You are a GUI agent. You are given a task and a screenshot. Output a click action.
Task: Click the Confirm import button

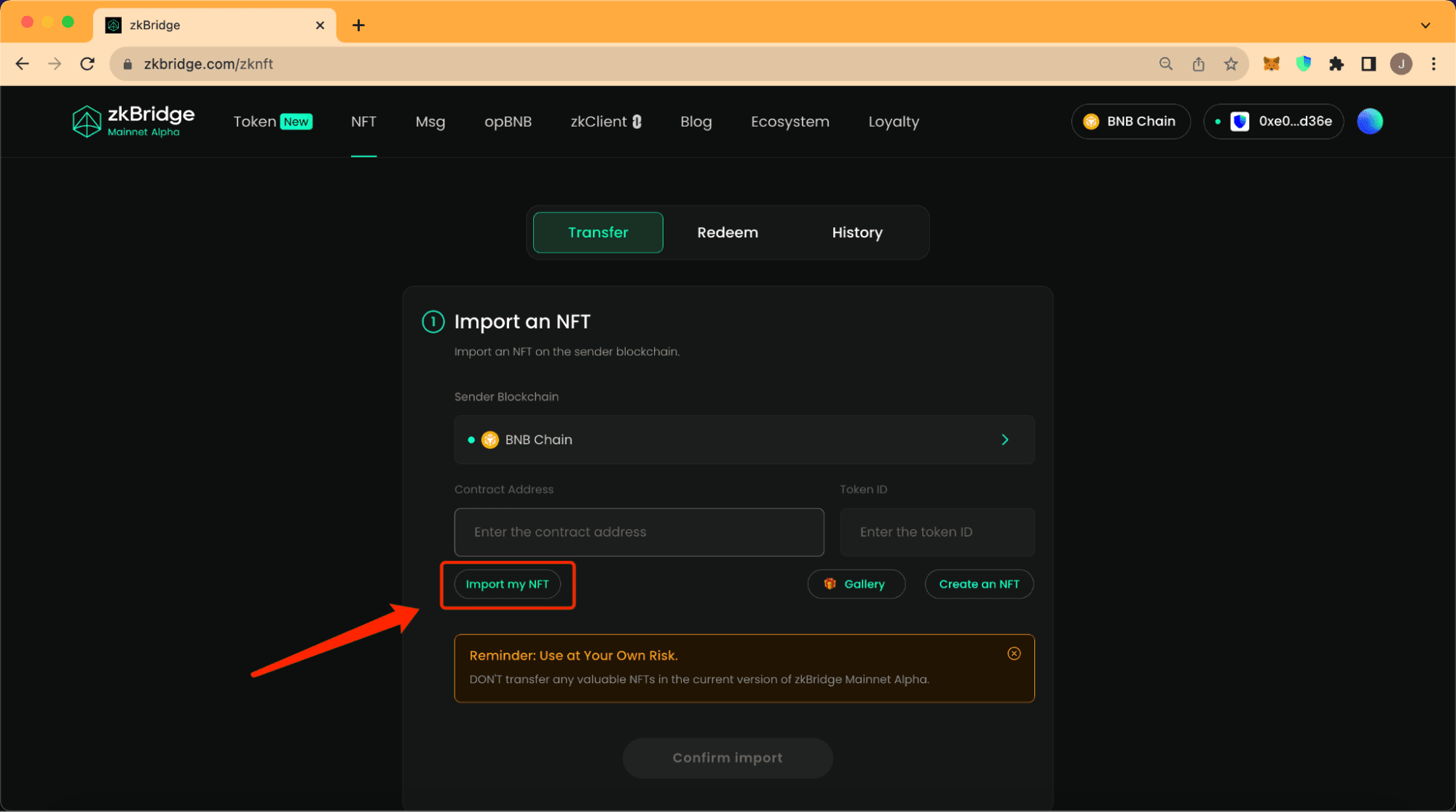[728, 758]
